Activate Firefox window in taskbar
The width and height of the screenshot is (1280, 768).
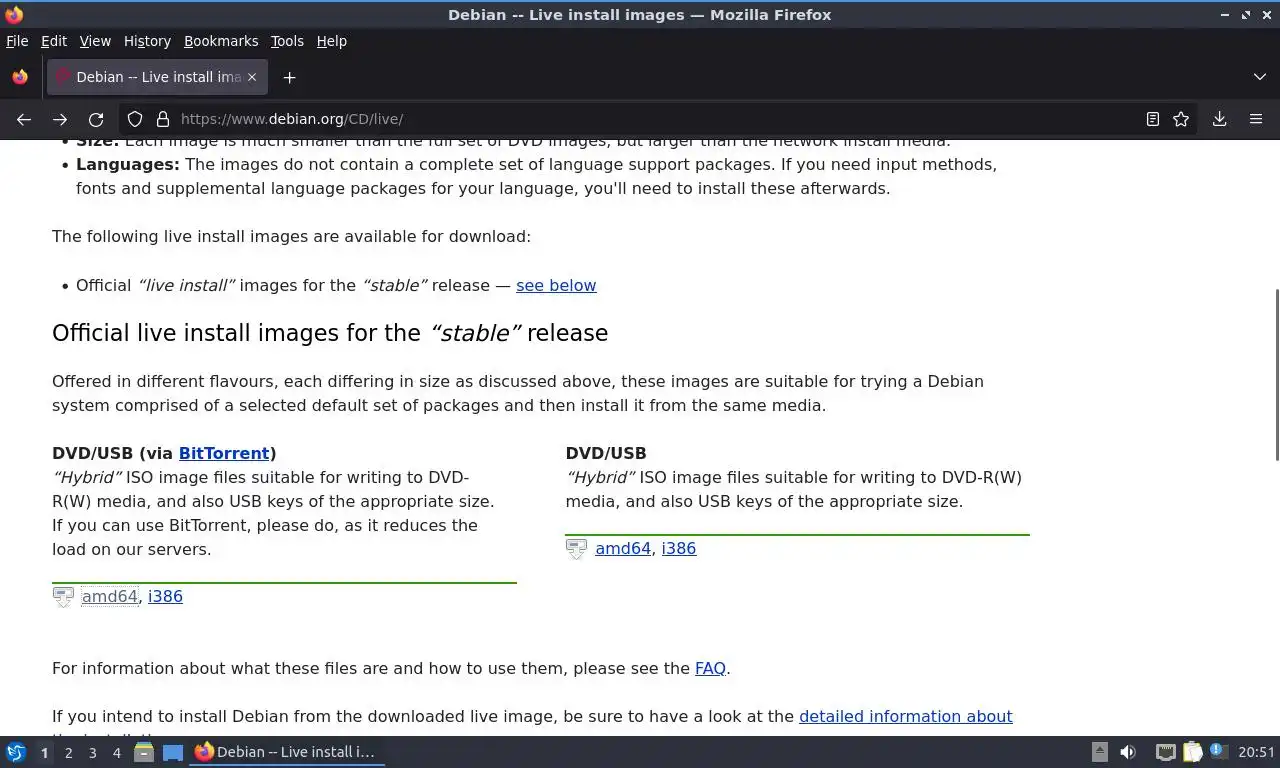click(x=288, y=752)
